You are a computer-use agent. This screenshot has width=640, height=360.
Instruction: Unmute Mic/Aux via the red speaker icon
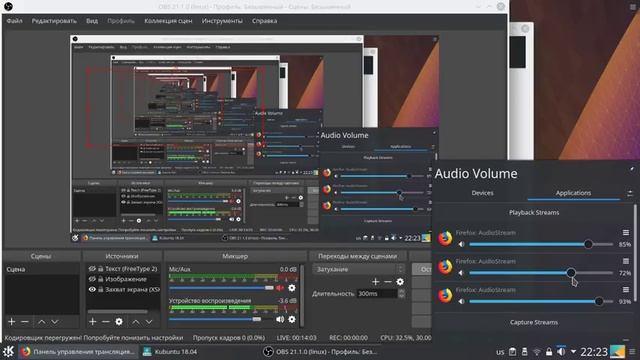tap(280, 288)
